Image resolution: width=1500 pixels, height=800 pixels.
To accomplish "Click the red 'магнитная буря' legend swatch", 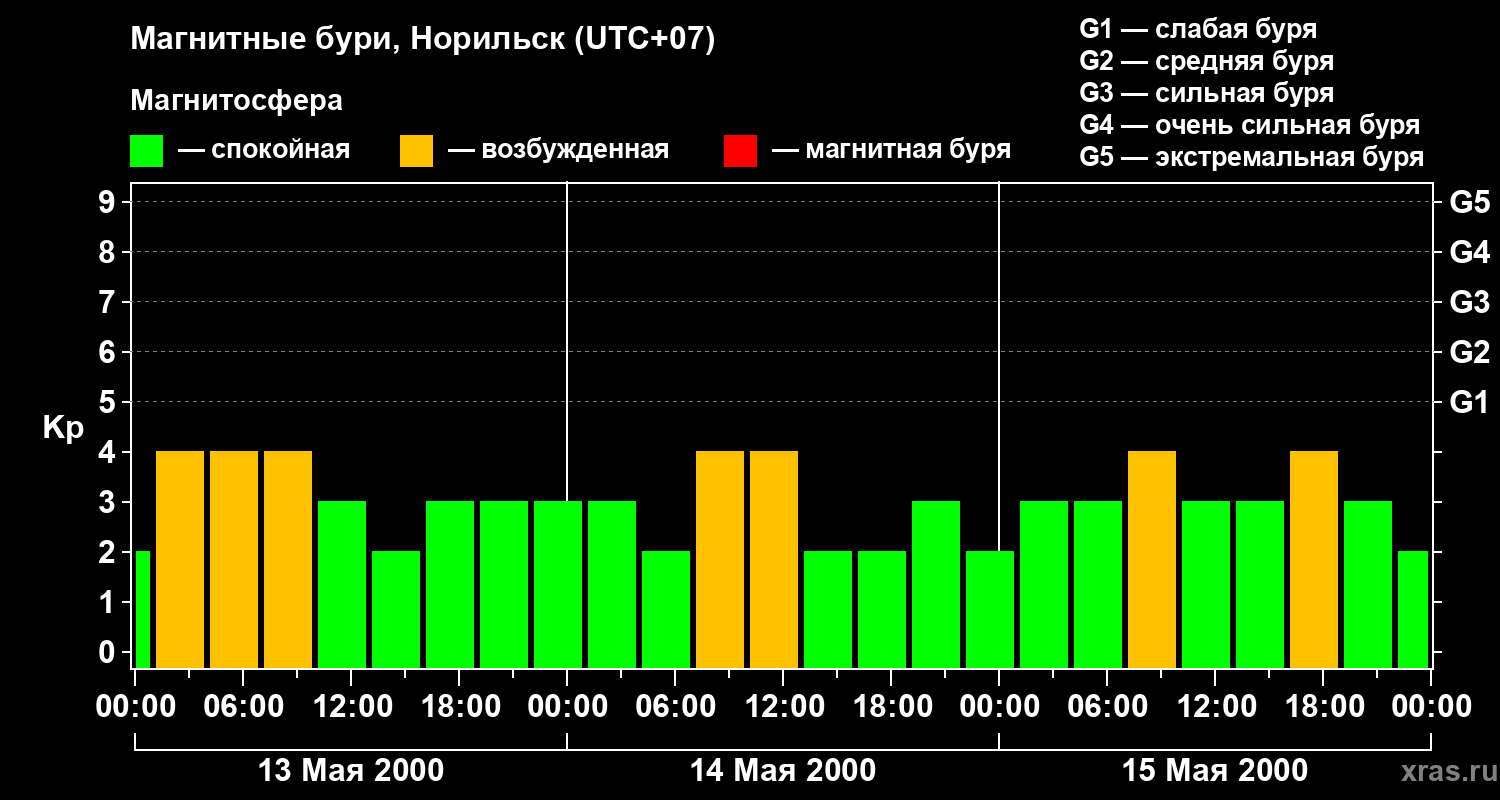I will [x=740, y=151].
